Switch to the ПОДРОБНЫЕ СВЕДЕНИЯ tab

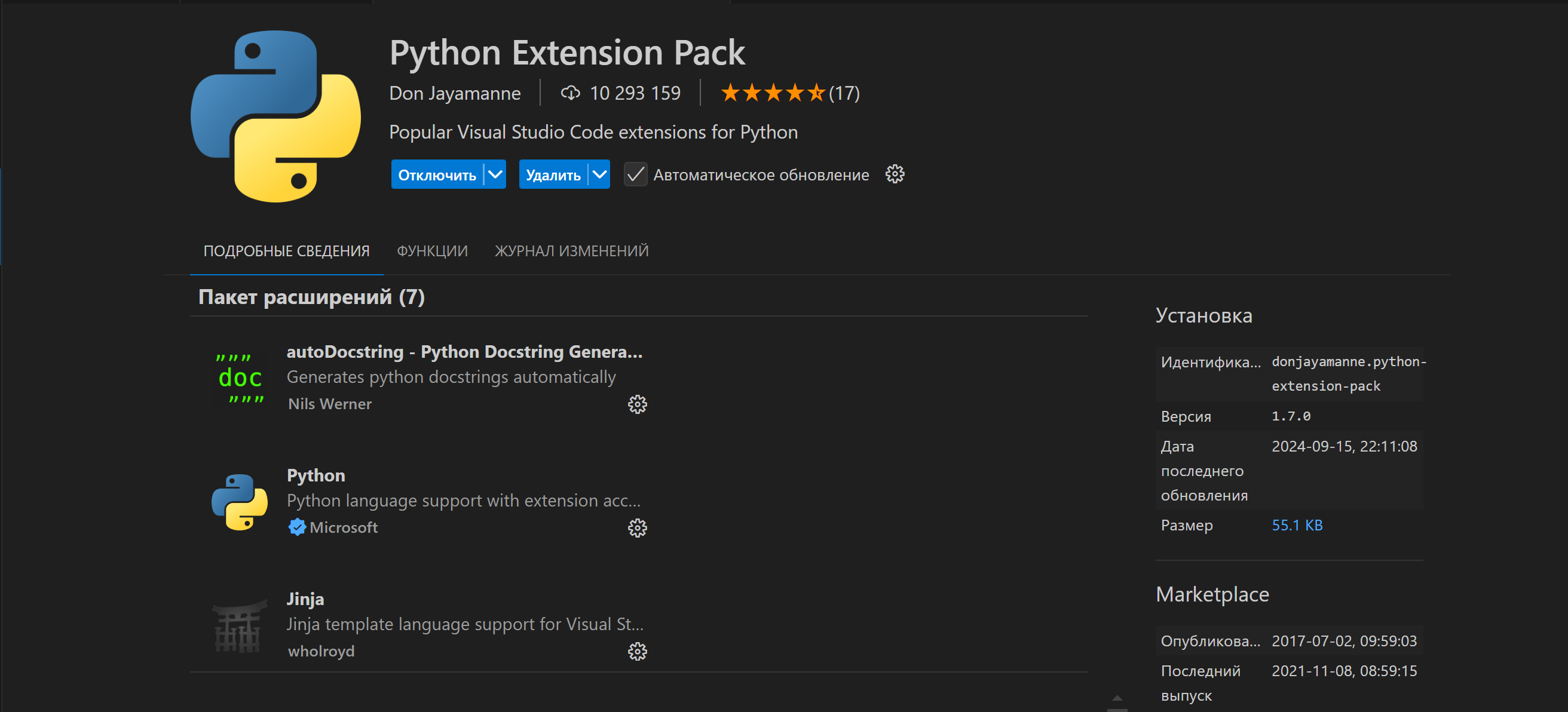[x=287, y=251]
